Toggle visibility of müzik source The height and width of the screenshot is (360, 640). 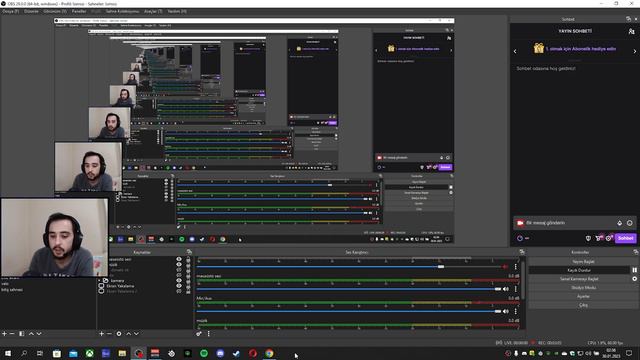coord(179,264)
